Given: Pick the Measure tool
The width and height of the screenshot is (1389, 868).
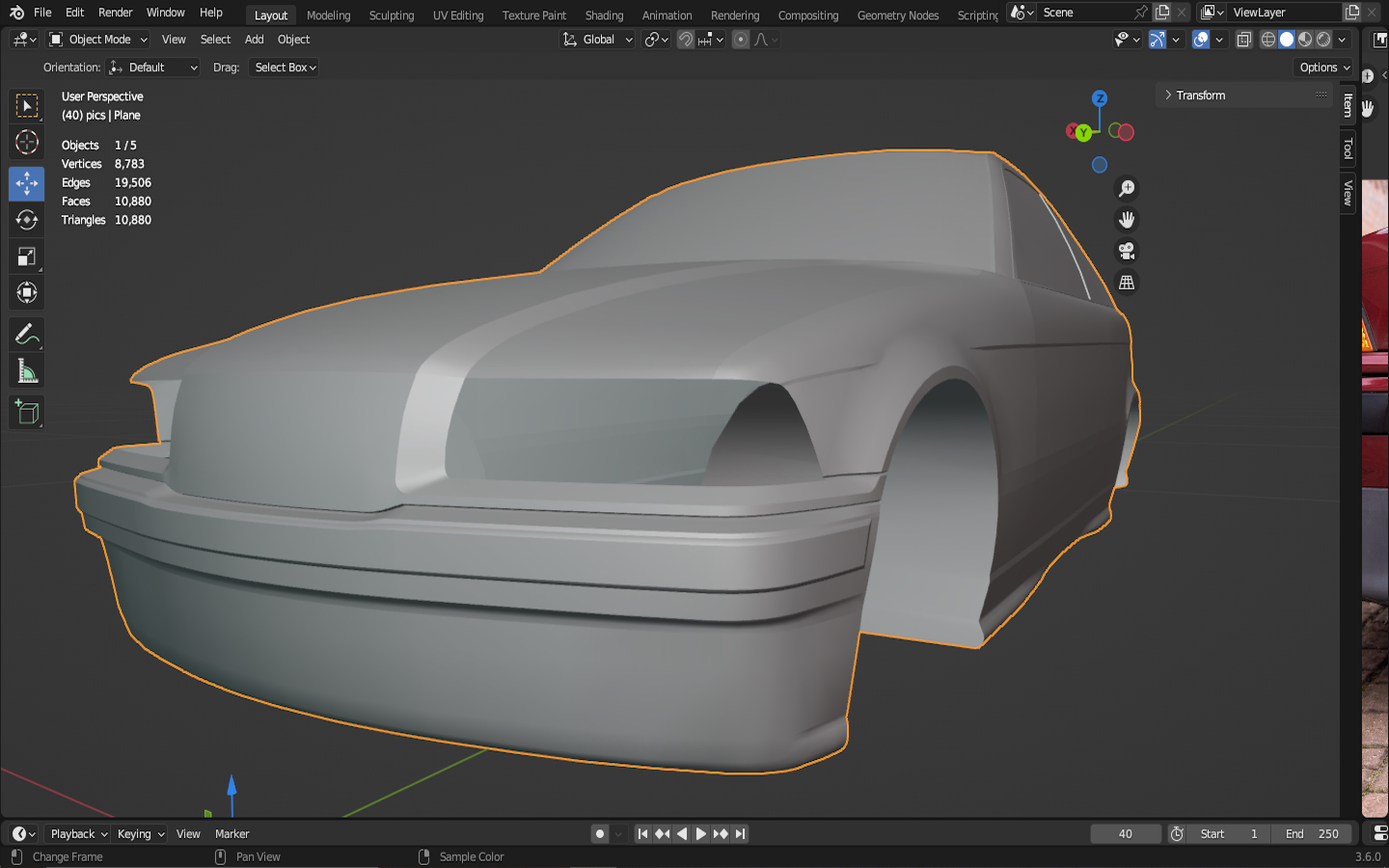Looking at the screenshot, I should coord(26,371).
